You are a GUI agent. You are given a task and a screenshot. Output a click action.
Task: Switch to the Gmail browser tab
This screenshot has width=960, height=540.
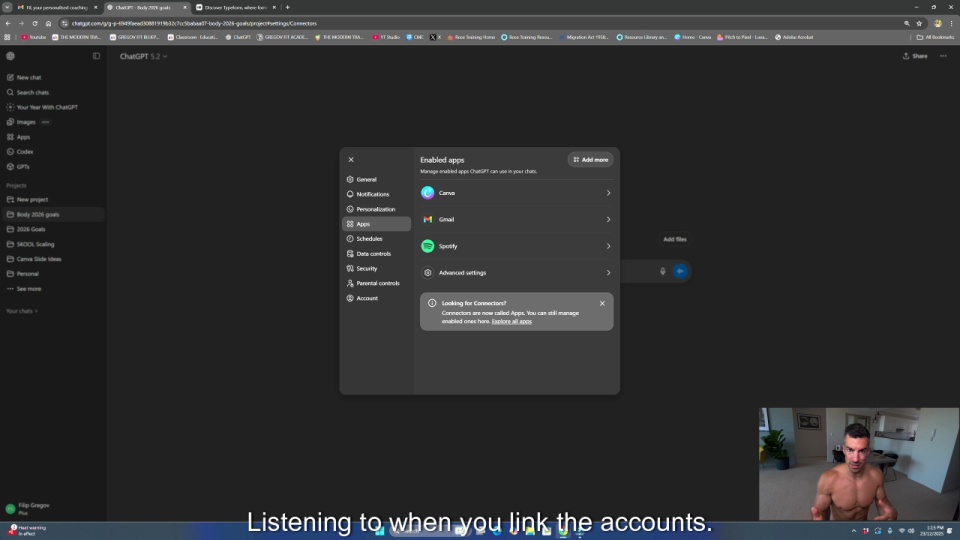click(x=57, y=7)
